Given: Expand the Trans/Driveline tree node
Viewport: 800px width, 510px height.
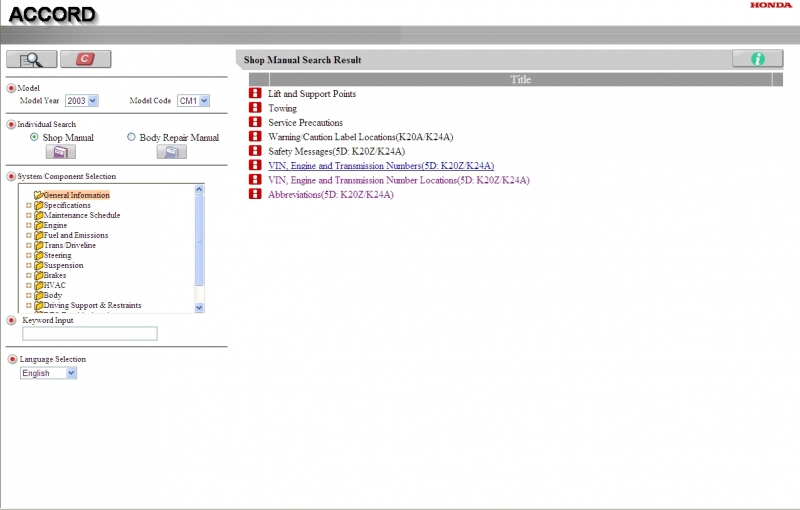Looking at the screenshot, I should click(x=29, y=245).
